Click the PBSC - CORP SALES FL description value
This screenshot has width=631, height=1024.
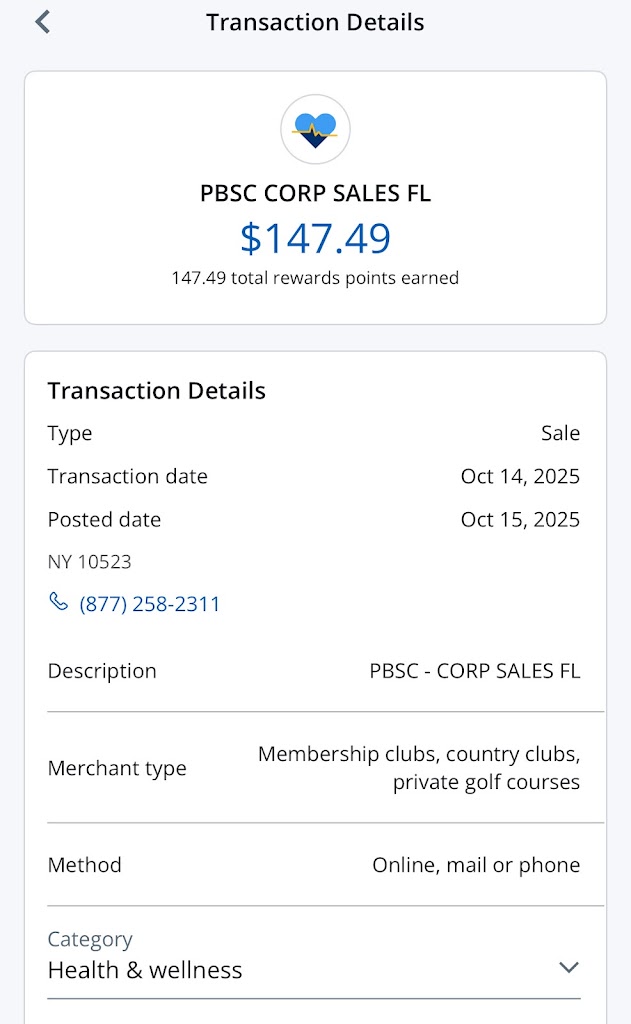(x=474, y=671)
